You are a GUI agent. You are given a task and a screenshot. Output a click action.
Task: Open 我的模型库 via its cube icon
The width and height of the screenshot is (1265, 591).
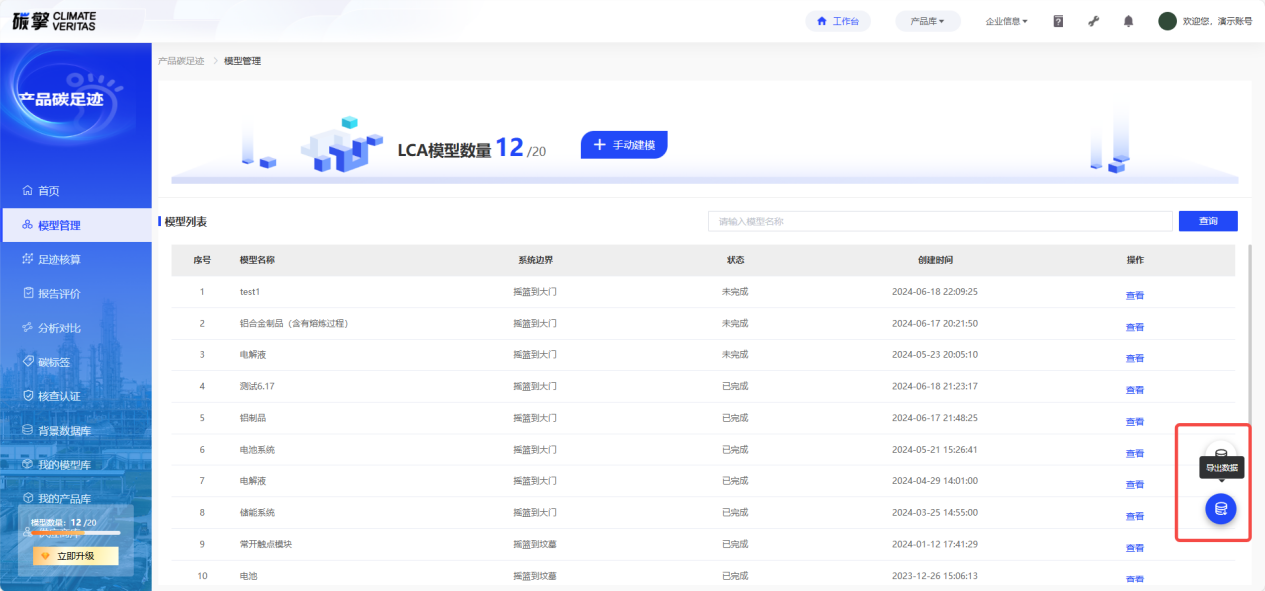click(x=28, y=464)
